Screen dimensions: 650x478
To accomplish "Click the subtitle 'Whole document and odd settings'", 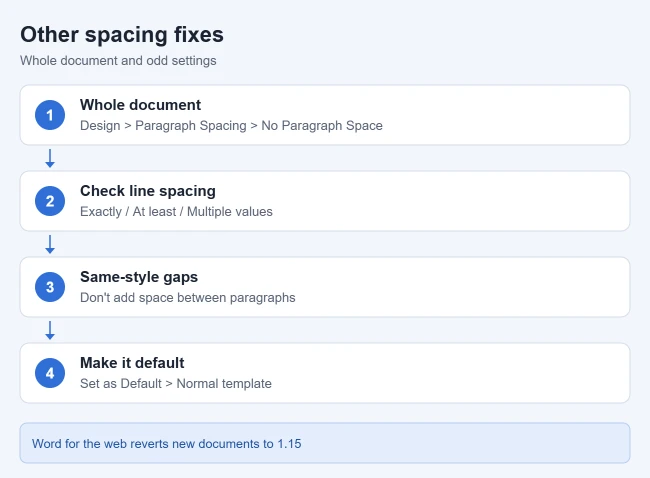I will 118,61.
